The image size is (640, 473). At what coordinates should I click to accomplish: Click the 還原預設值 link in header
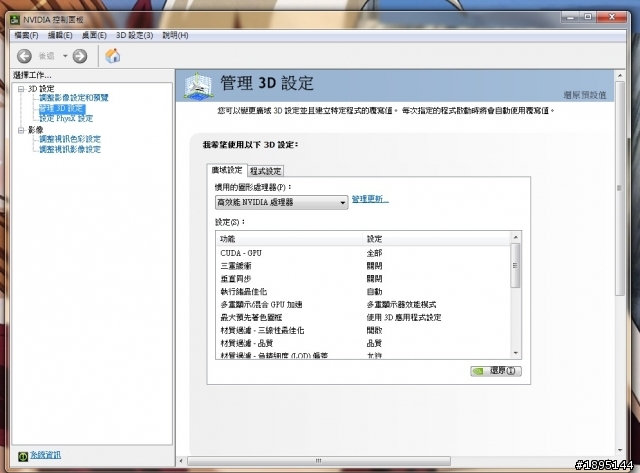585,95
